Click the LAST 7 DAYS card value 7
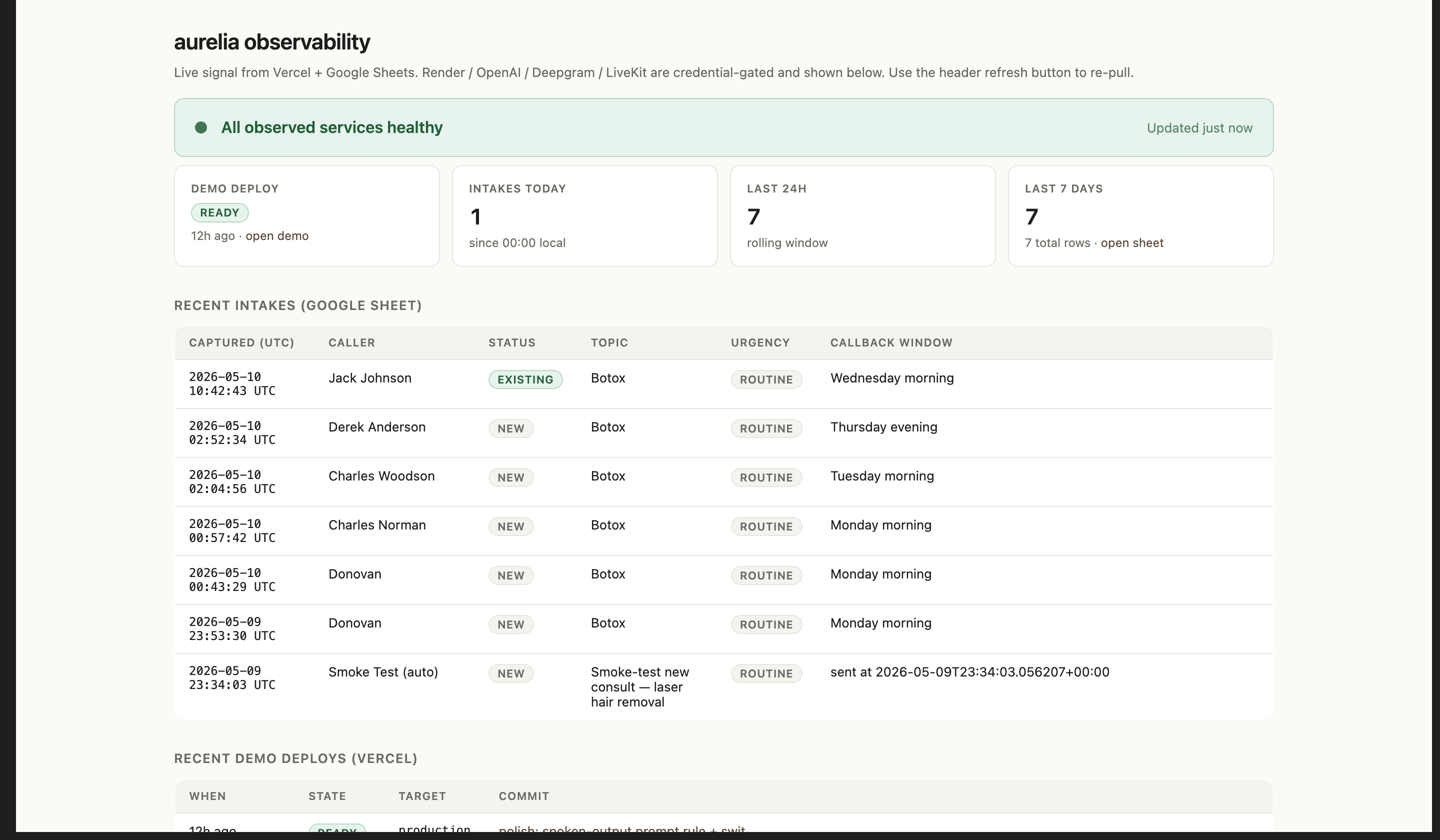The image size is (1440, 840). tap(1031, 216)
